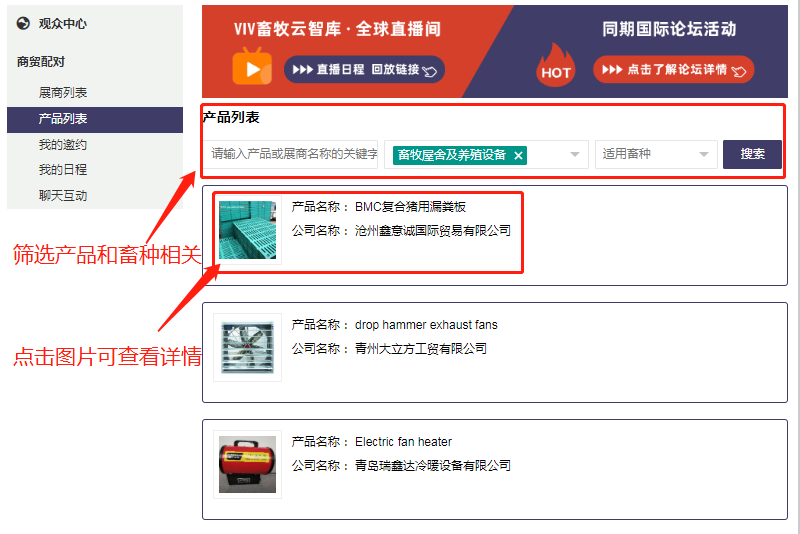This screenshot has width=800, height=534.
Task: Click the orange TV play icon
Action: tap(252, 66)
